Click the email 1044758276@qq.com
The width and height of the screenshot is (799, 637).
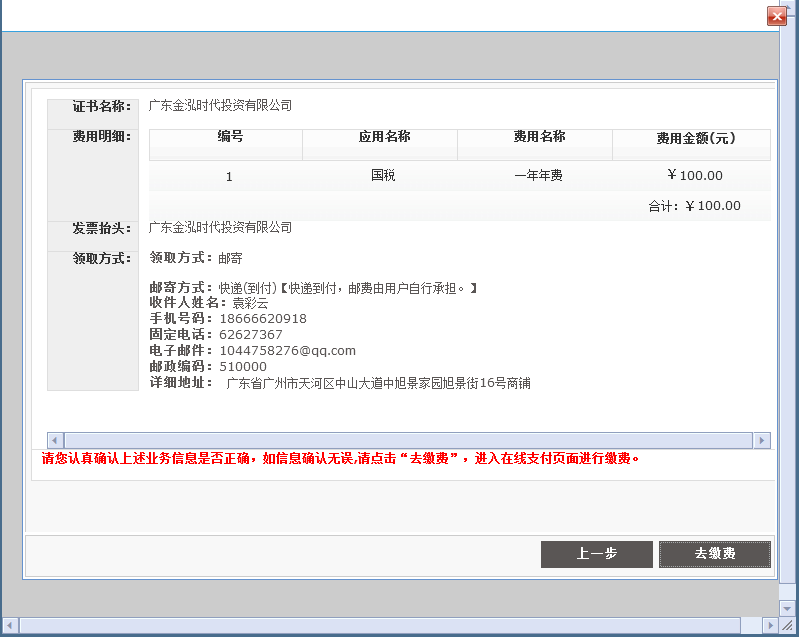(x=287, y=351)
